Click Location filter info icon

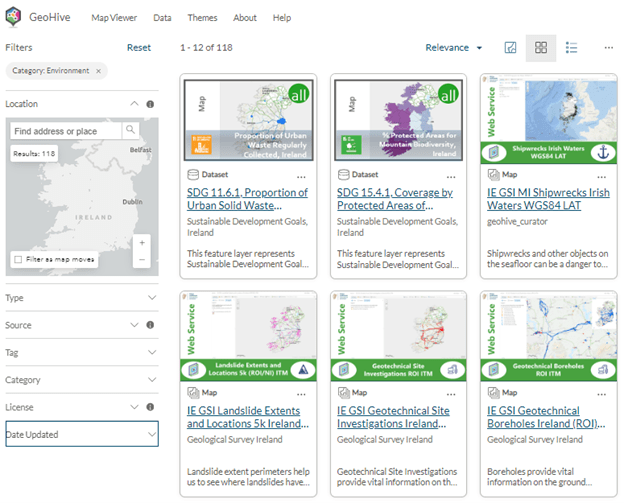tap(150, 104)
